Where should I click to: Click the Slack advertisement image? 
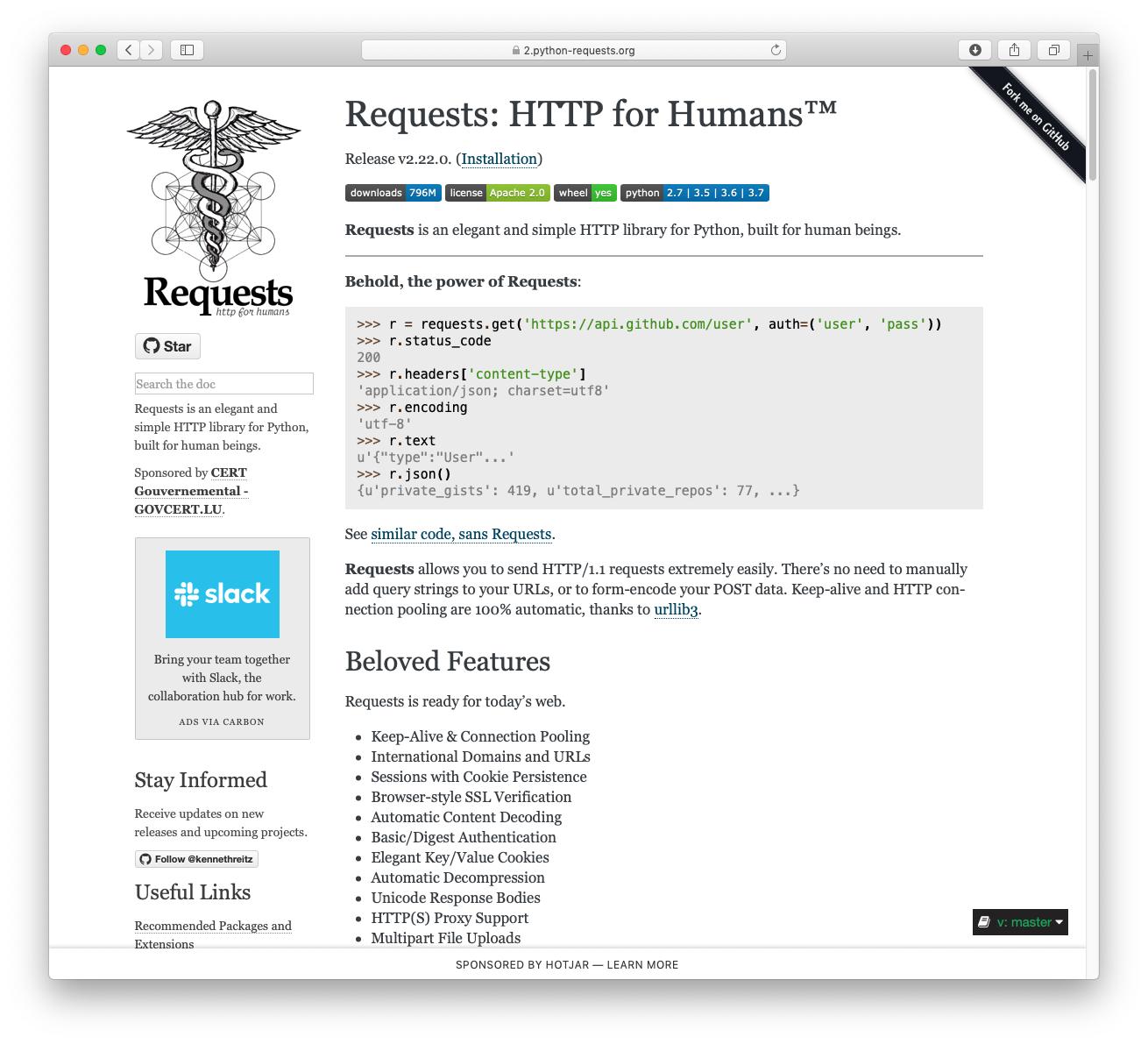pyautogui.click(x=223, y=594)
